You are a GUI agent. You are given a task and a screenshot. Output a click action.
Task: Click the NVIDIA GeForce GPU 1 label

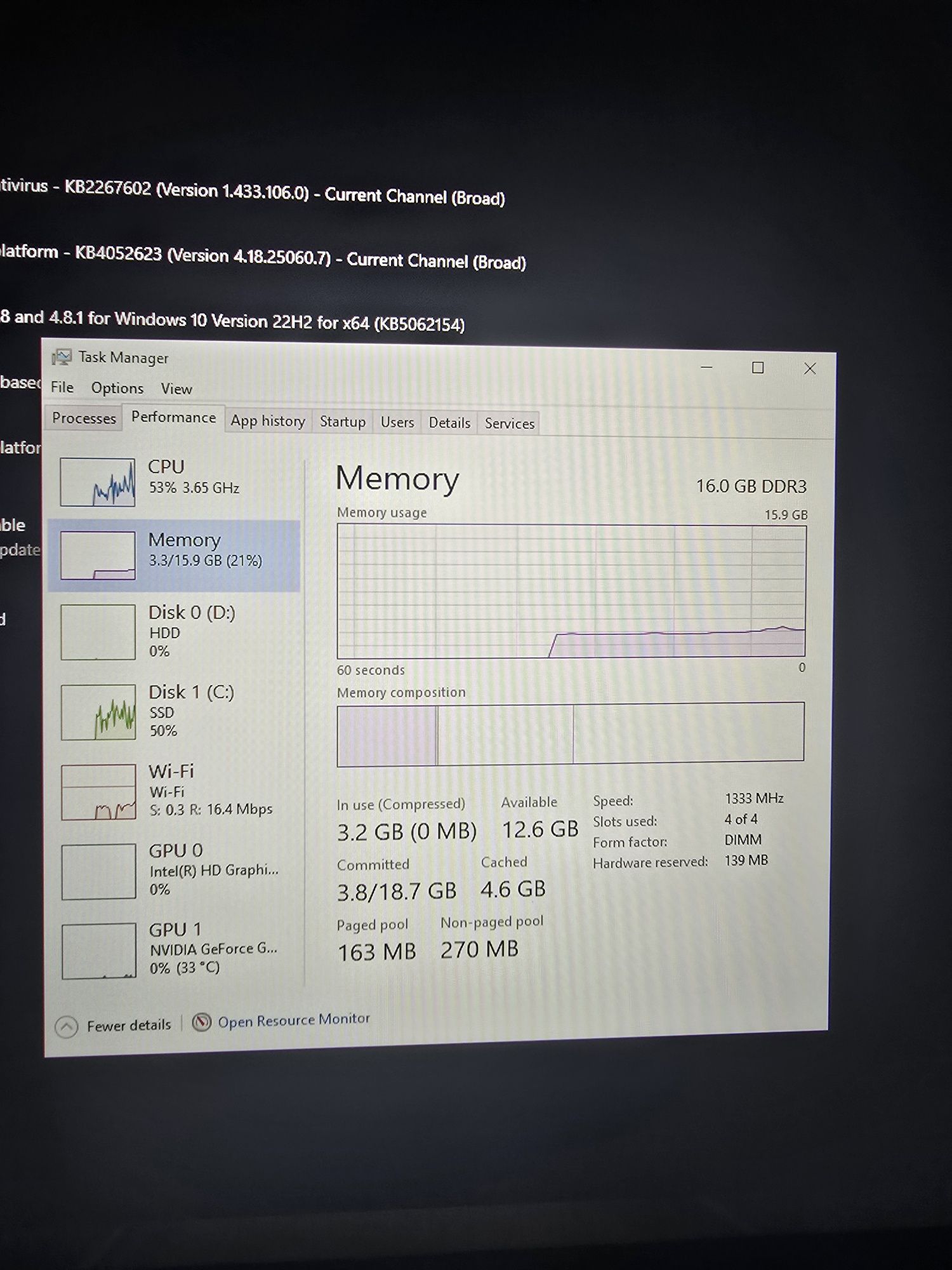tap(213, 949)
